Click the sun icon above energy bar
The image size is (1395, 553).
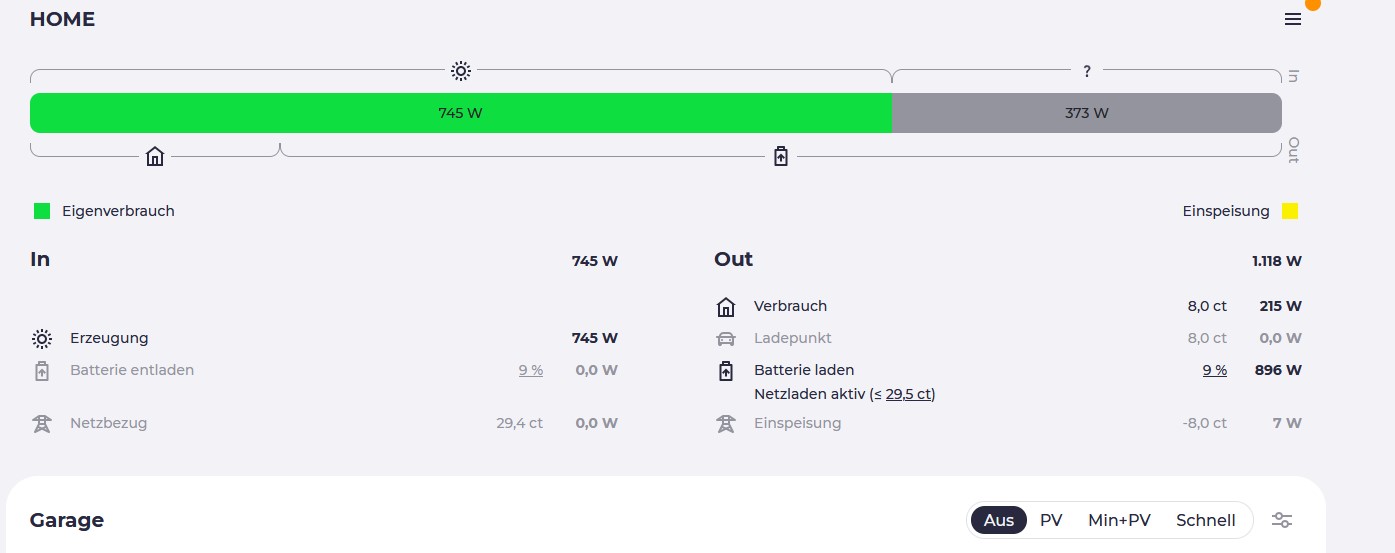point(460,71)
